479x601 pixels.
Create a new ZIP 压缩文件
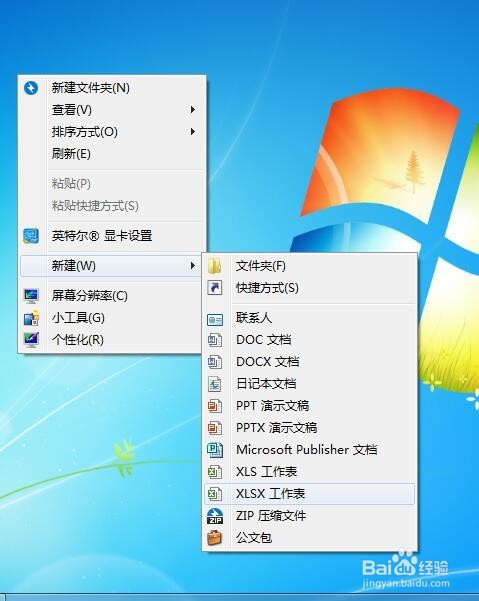[x=310, y=516]
